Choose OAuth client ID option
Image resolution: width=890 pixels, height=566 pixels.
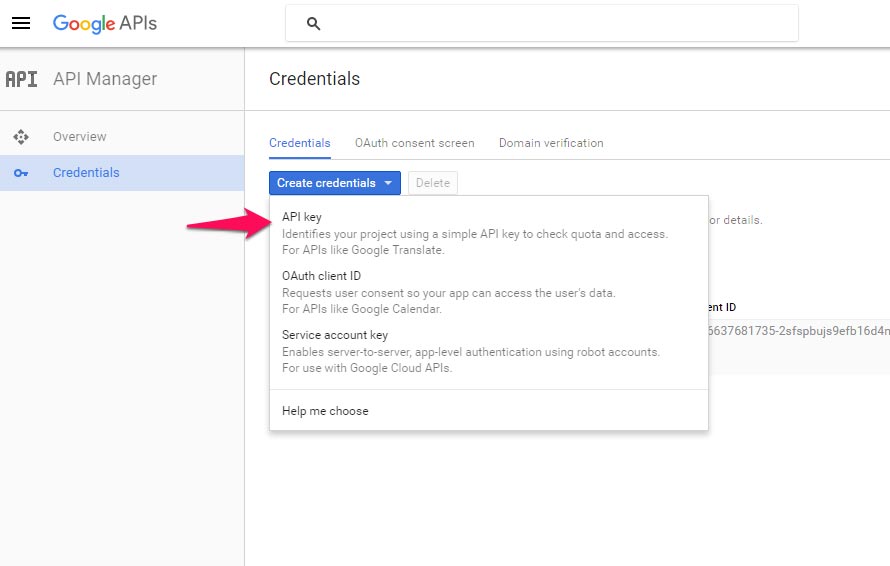(x=489, y=292)
